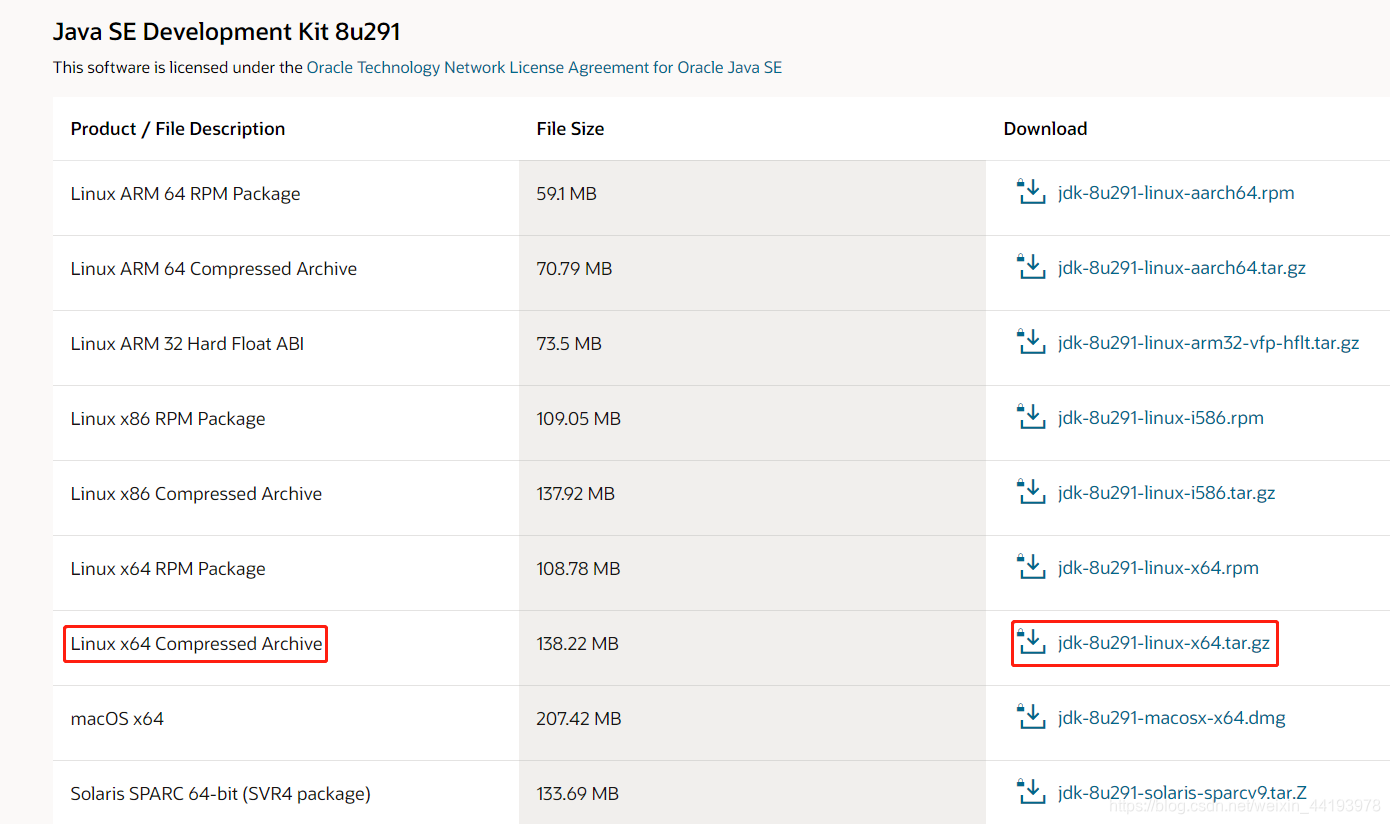This screenshot has width=1390, height=824.
Task: Download jdk-8u291-linux-arm32-vfp-hflt.tar.gz link
Action: click(x=1209, y=343)
